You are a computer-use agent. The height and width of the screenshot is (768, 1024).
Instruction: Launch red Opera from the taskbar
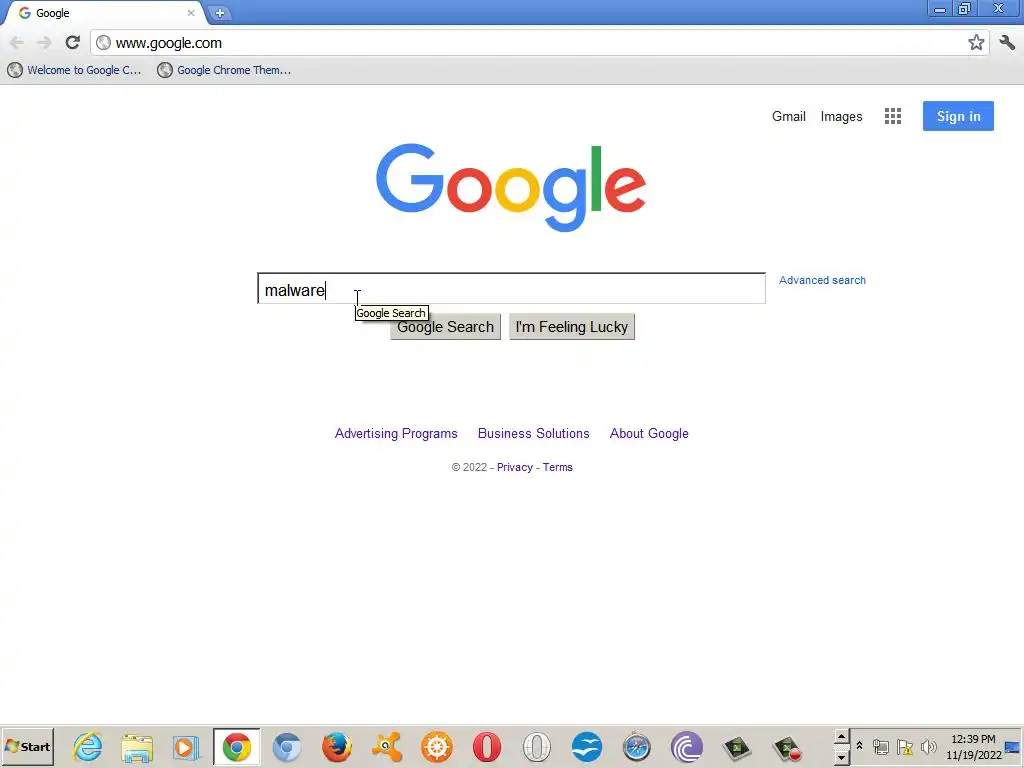point(487,747)
